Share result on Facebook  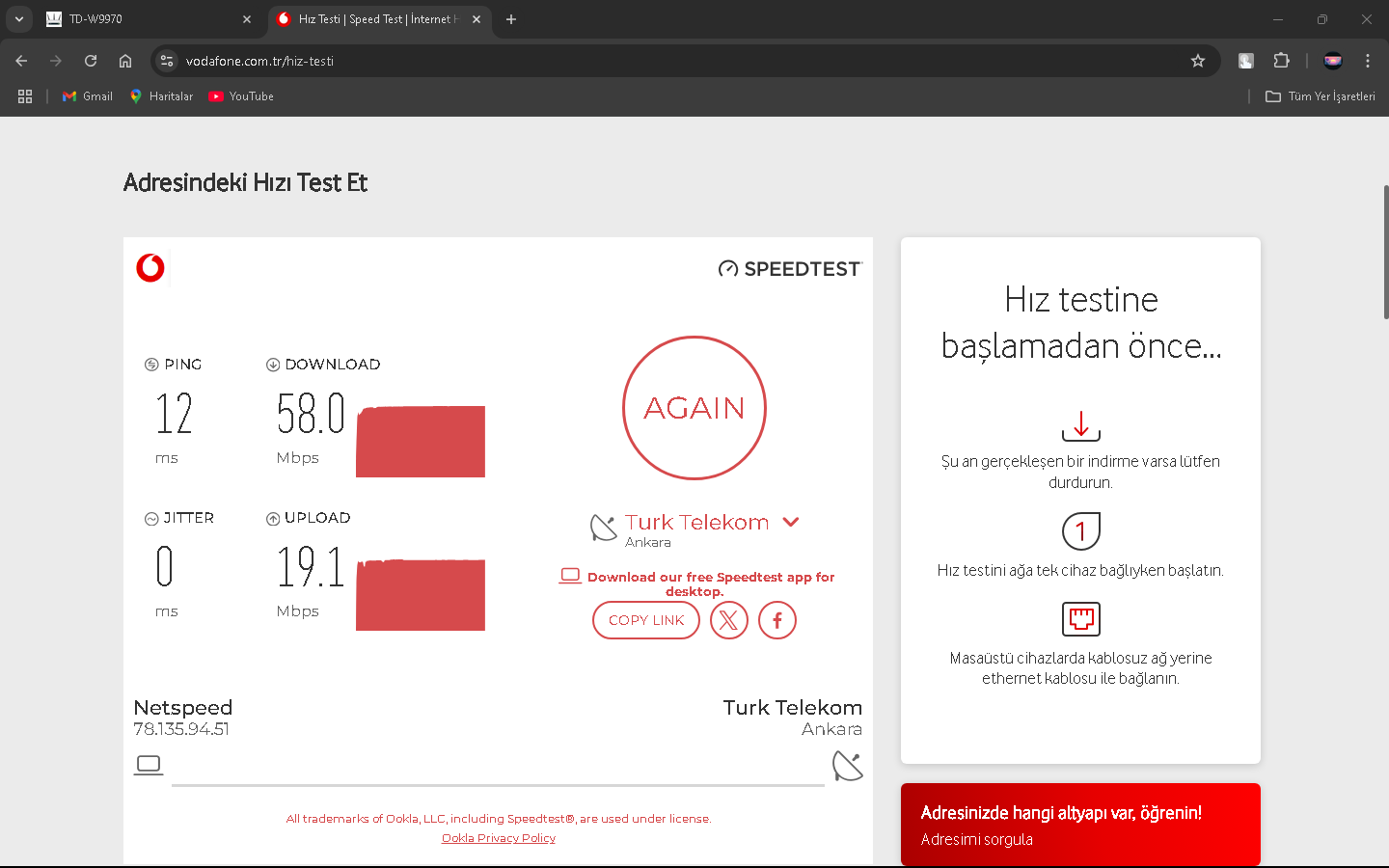tap(777, 620)
